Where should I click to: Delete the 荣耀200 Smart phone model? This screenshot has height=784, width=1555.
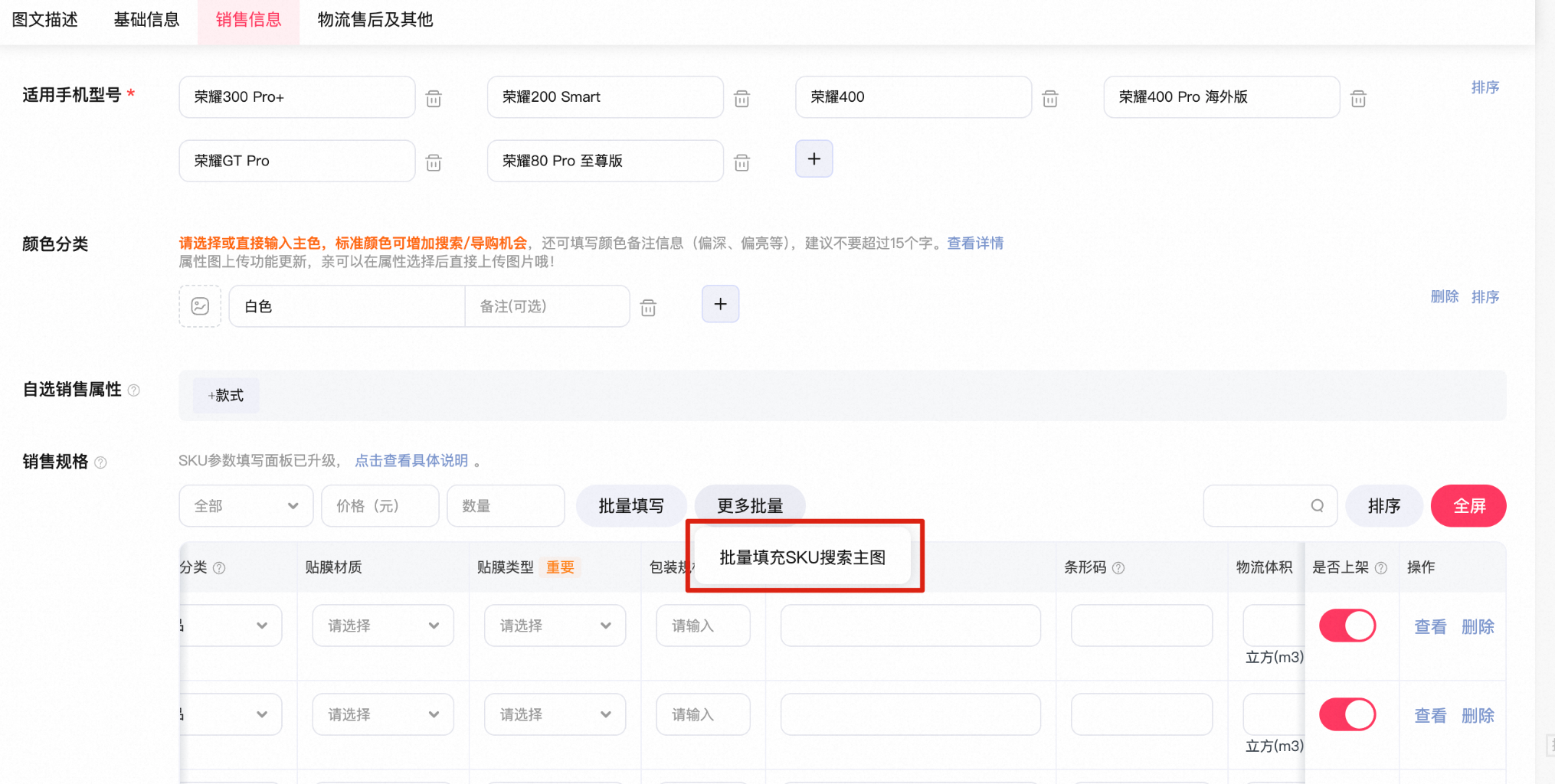point(741,98)
